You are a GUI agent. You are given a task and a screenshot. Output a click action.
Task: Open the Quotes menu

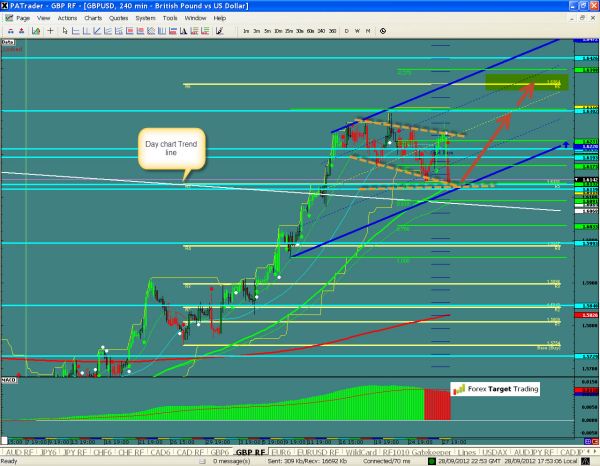click(119, 19)
